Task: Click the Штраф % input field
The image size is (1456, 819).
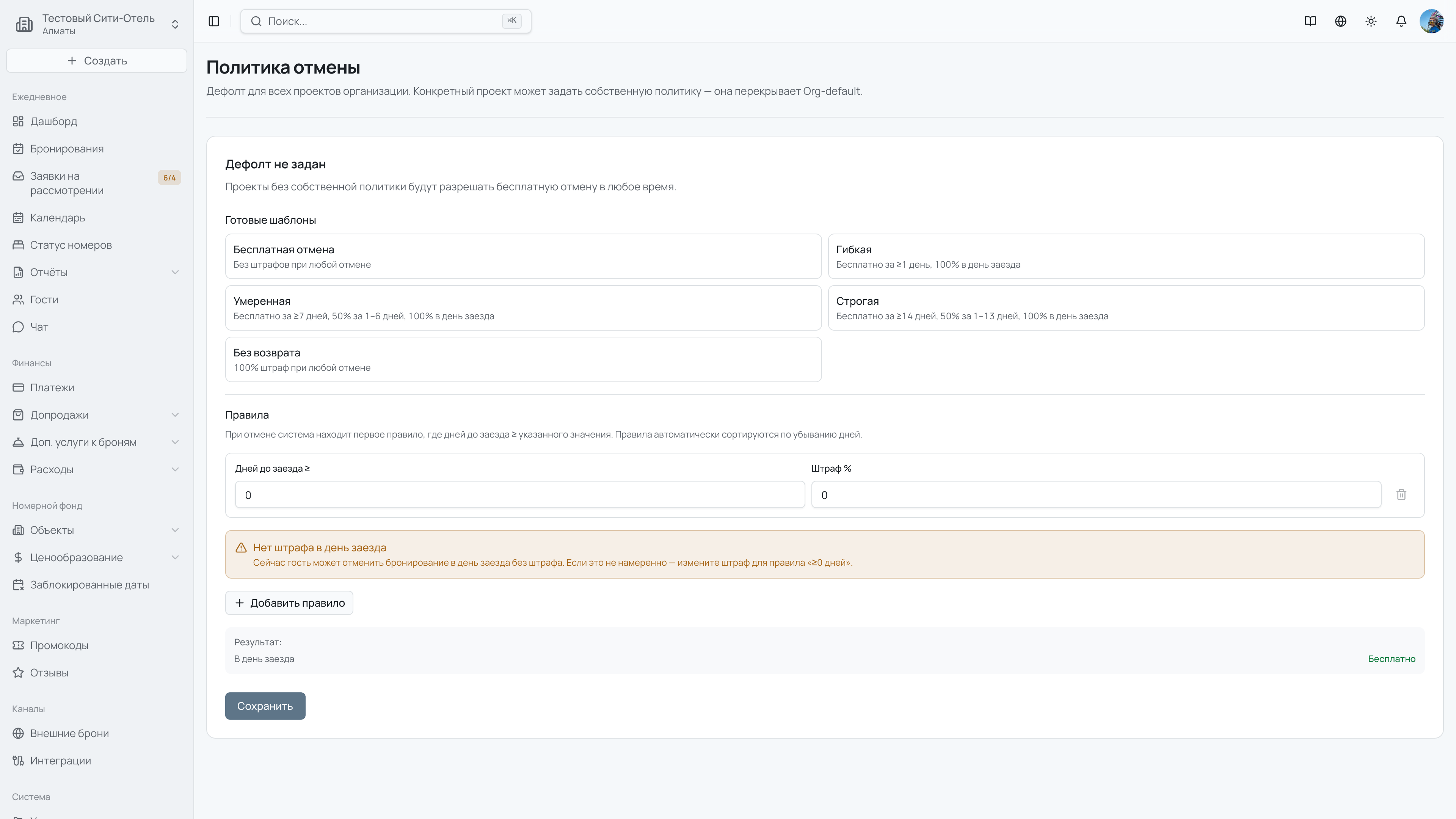Action: [x=1096, y=495]
